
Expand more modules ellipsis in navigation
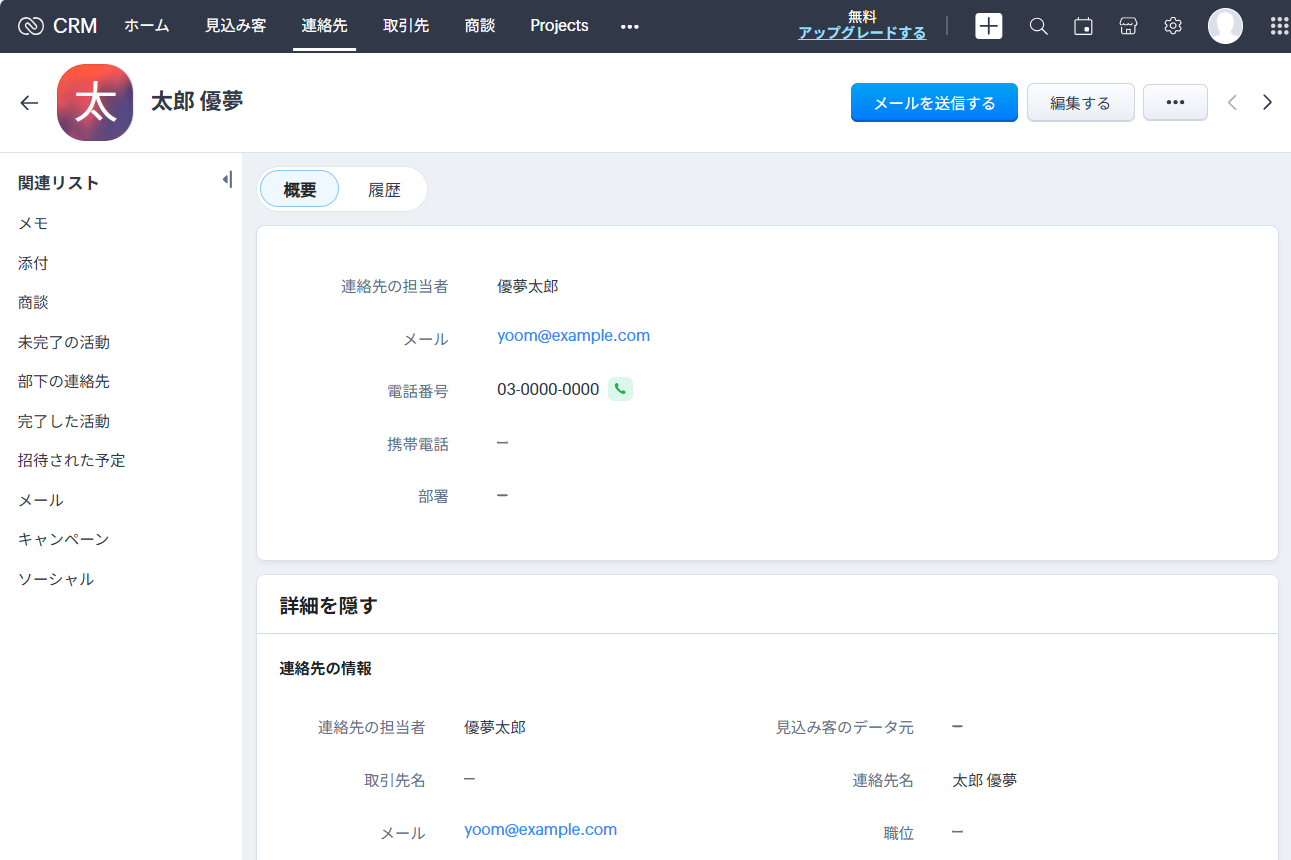(x=629, y=26)
